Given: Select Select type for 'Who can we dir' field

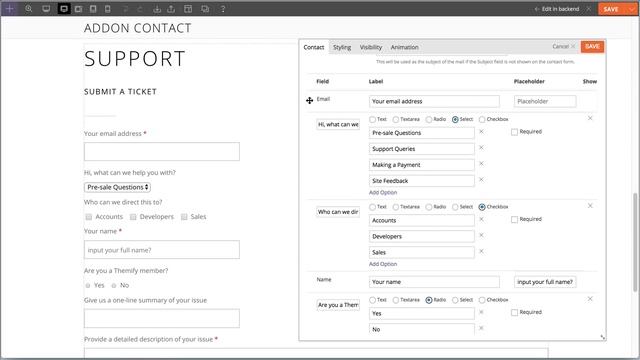Looking at the screenshot, I should pos(455,207).
